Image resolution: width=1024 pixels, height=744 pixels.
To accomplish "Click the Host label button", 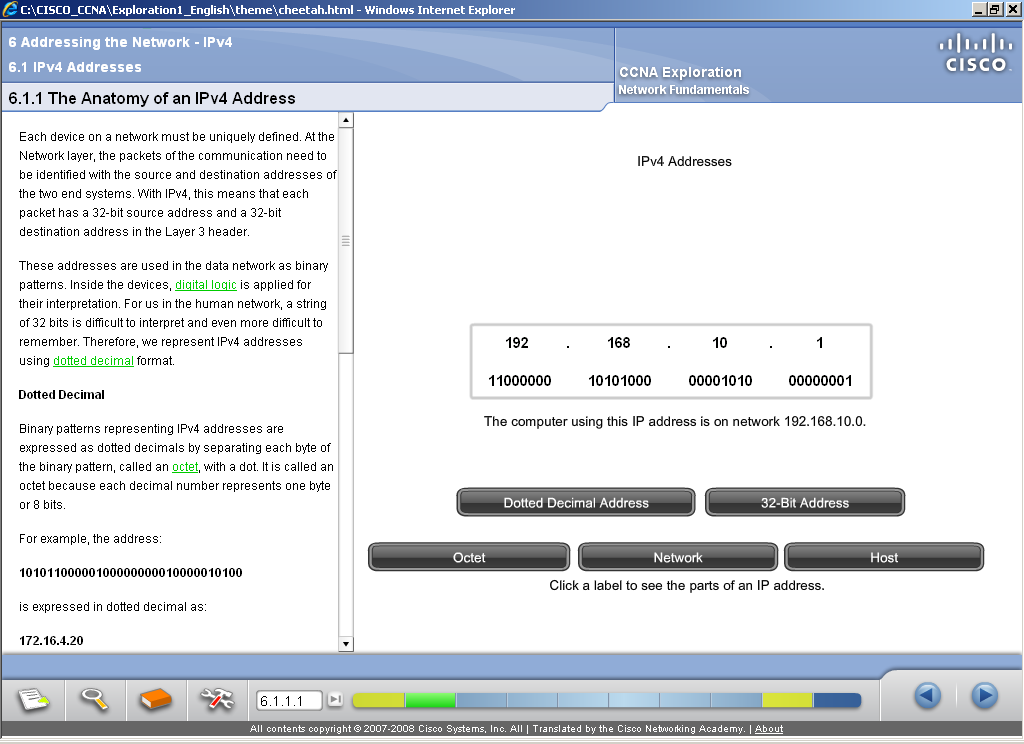I will tap(884, 557).
